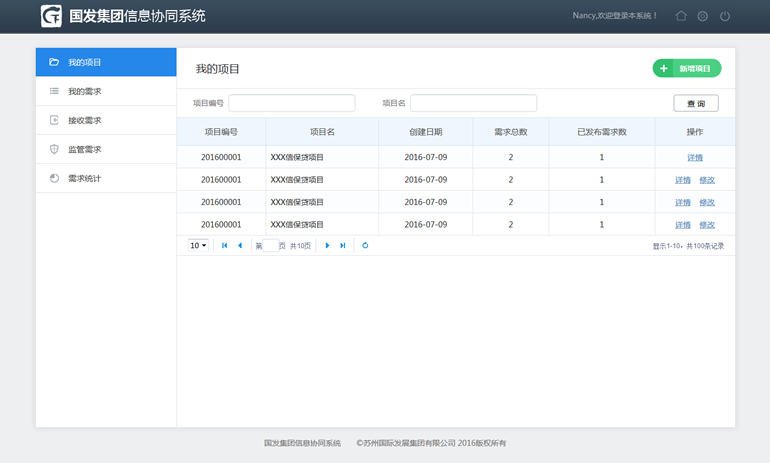This screenshot has height=463, width=770.
Task: Click the 查询 search button
Action: 696,103
